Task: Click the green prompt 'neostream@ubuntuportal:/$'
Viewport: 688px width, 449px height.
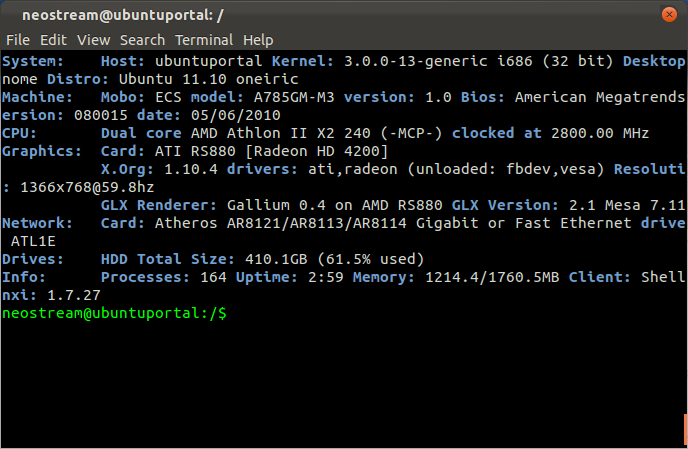Action: coord(115,313)
